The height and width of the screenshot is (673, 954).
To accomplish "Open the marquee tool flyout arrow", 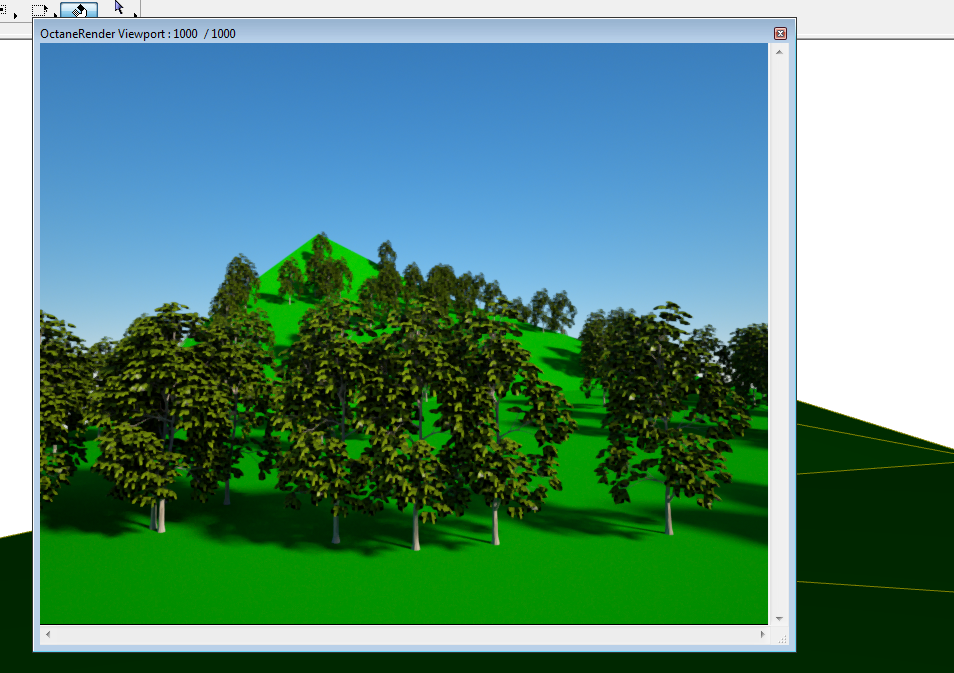I will pos(56,15).
